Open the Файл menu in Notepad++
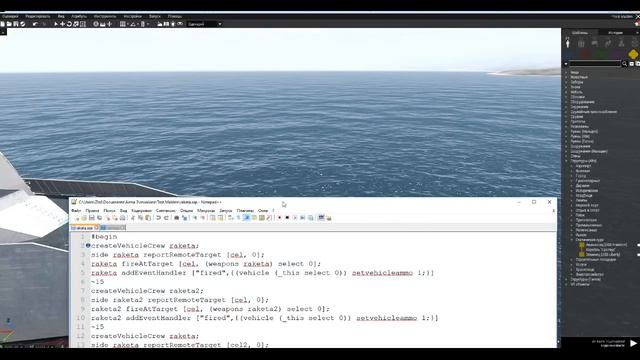640x360 pixels. coord(76,211)
